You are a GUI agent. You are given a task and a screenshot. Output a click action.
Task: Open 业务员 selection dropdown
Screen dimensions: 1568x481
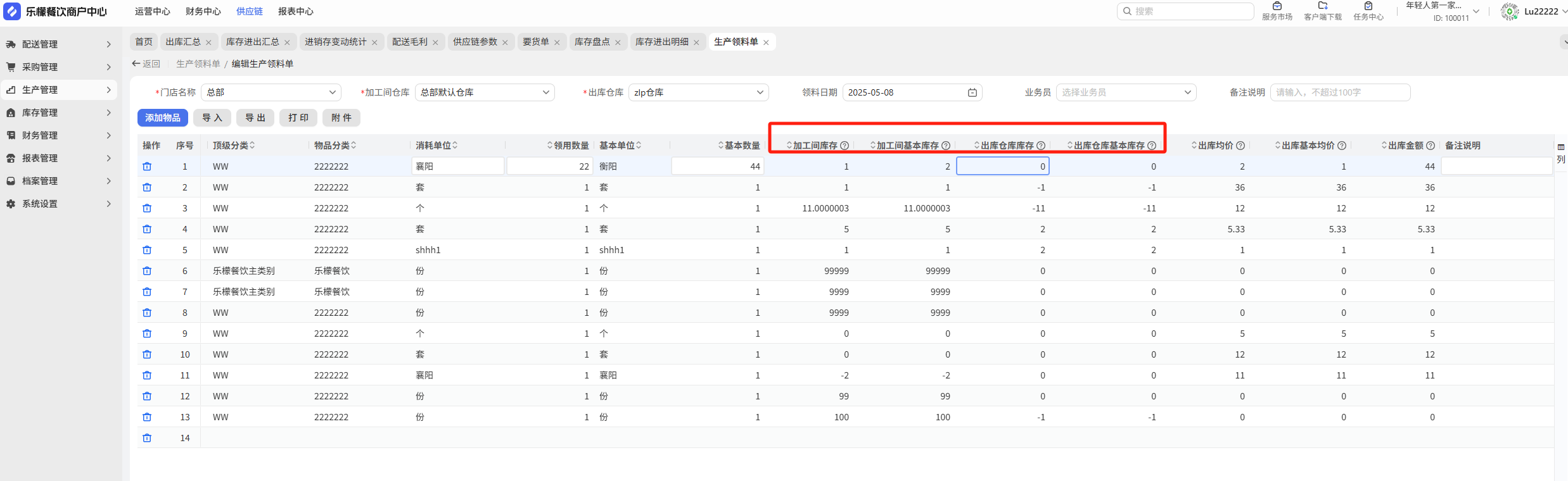pos(1126,92)
